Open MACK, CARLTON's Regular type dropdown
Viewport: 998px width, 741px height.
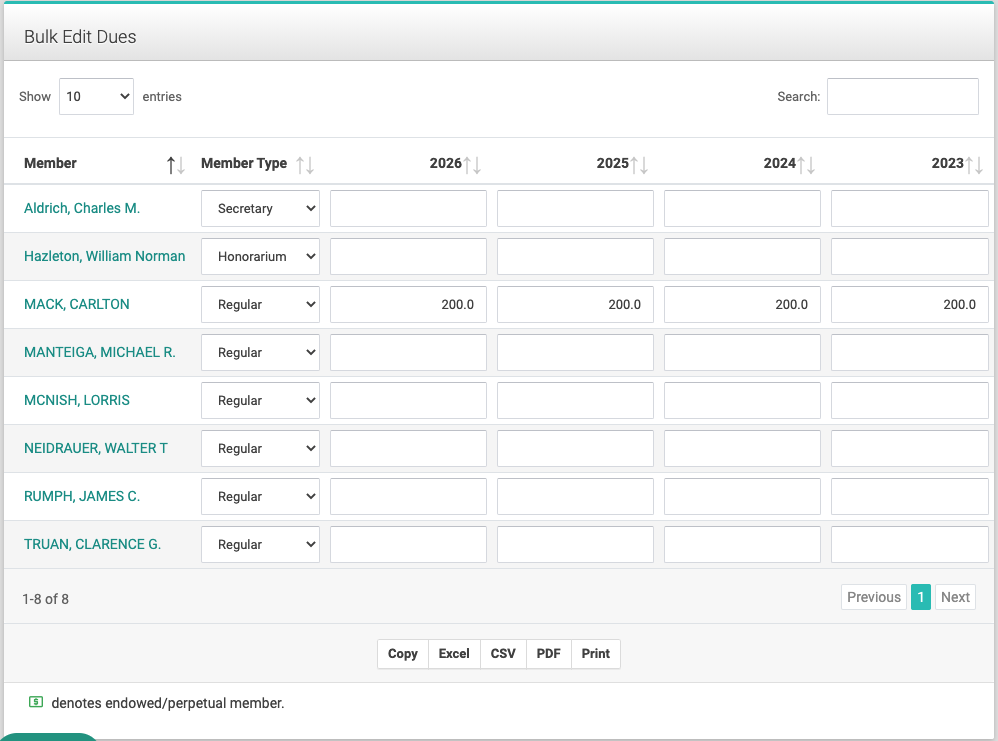pyautogui.click(x=260, y=304)
